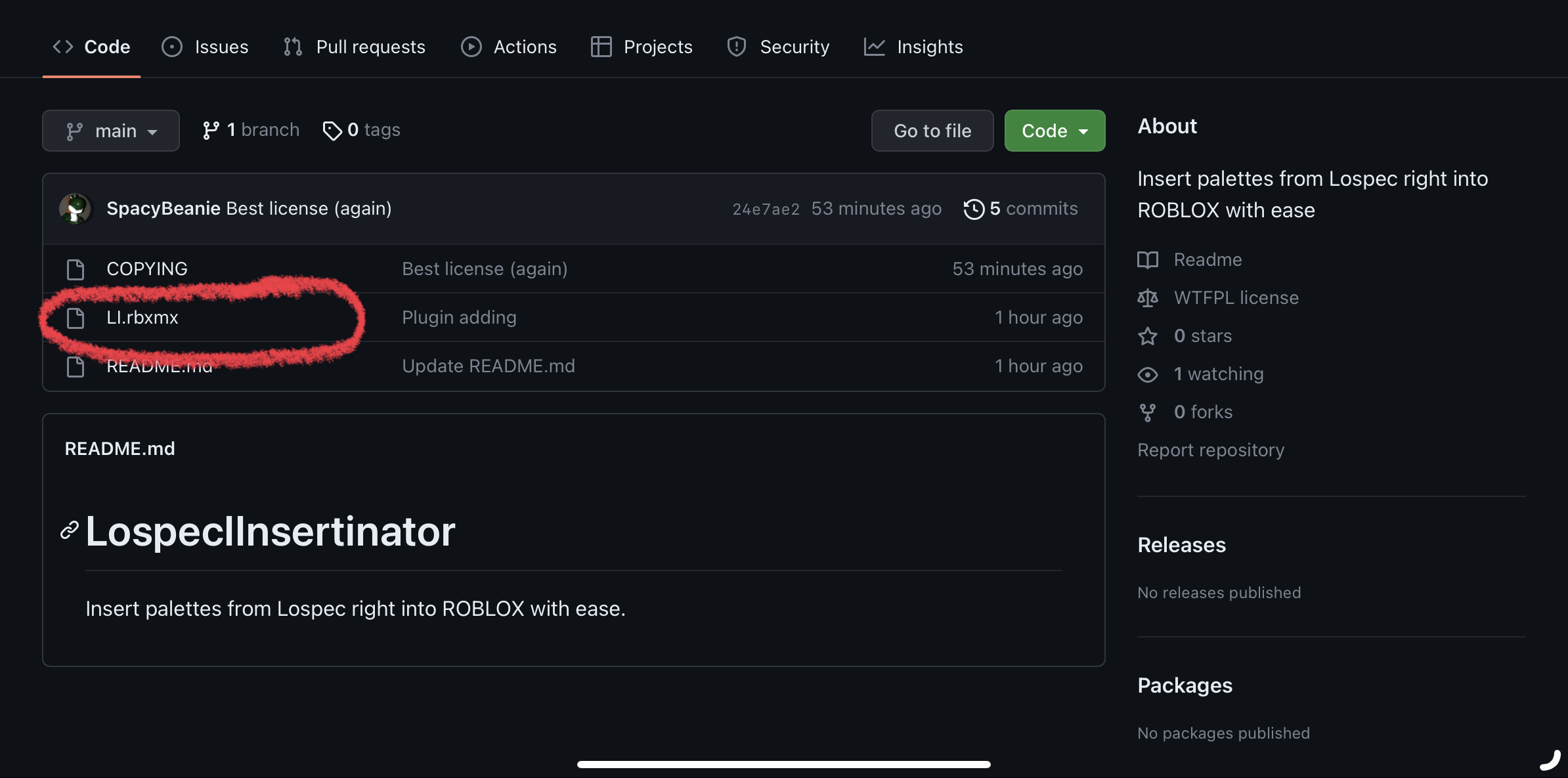Click the star icon next to 0 stars
Screen dimensions: 1568x778
(1148, 336)
